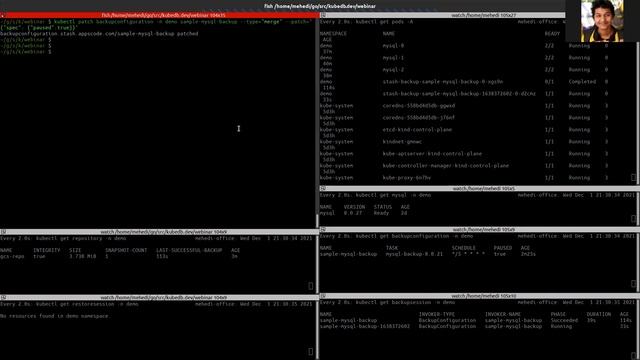Screen dimensions: 640x360
Task: Click the group icon on the 105x10 pane title bar
Action: [x=323, y=296]
